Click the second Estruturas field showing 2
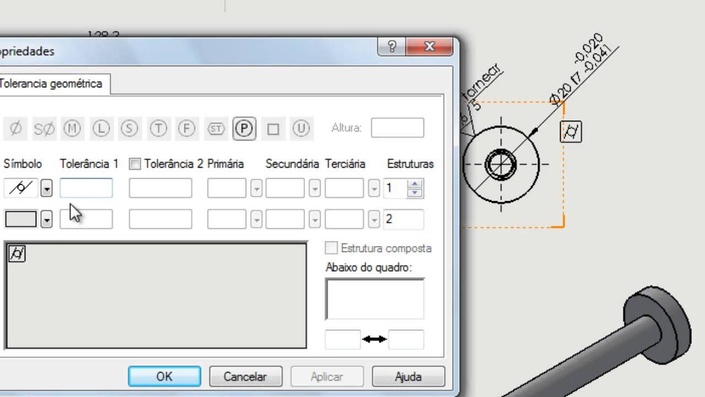Screen dimensions: 705x397 [403, 219]
